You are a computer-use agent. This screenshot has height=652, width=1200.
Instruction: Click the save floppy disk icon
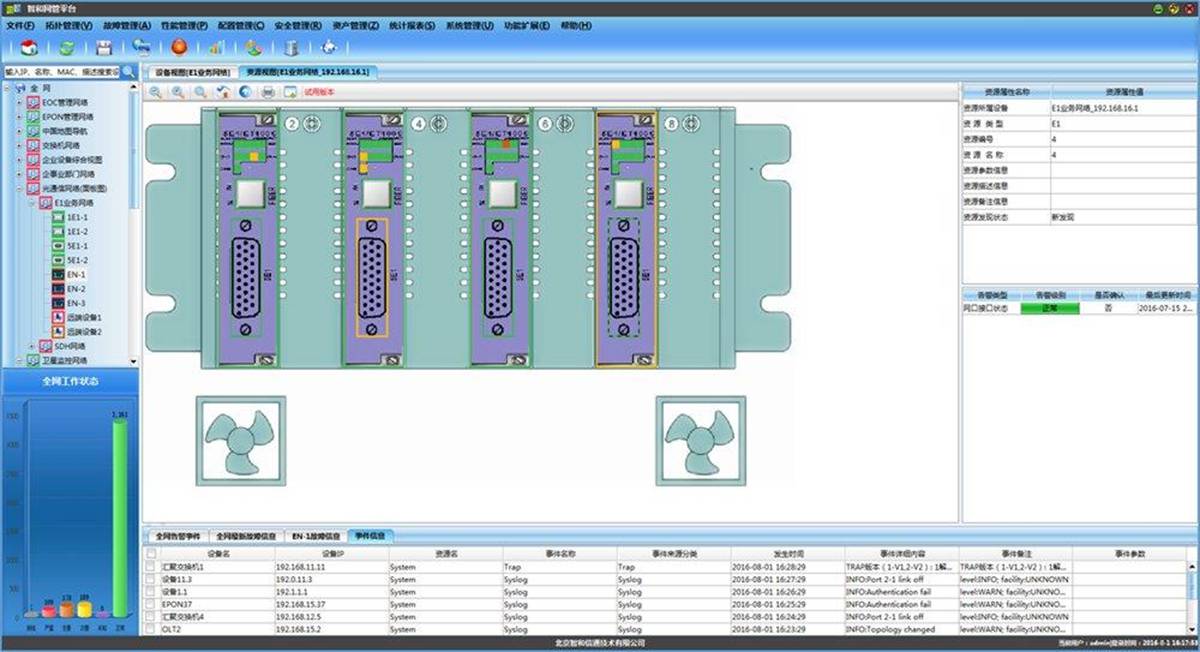click(x=103, y=47)
